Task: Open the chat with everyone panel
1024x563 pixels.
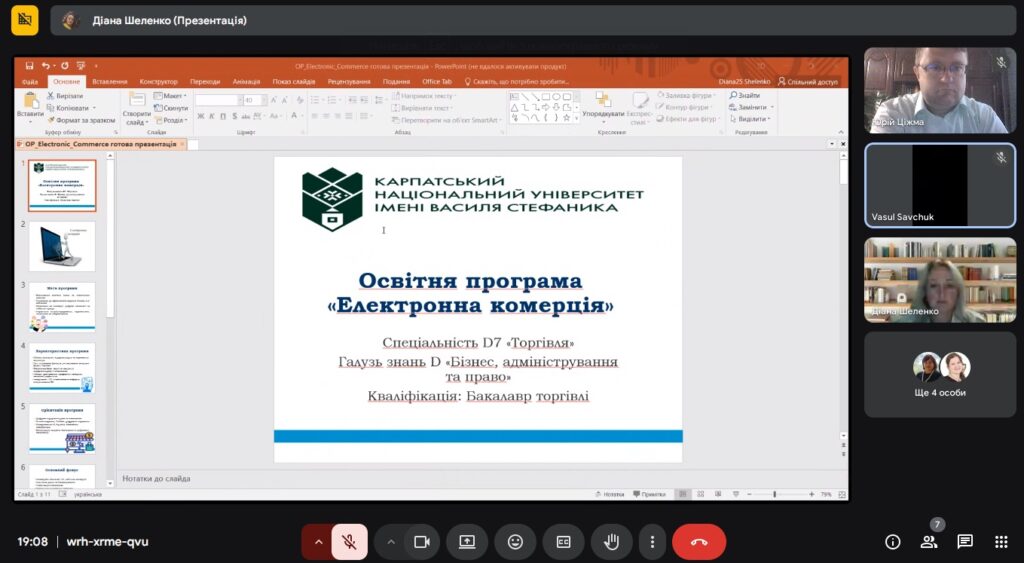Action: pyautogui.click(x=965, y=542)
